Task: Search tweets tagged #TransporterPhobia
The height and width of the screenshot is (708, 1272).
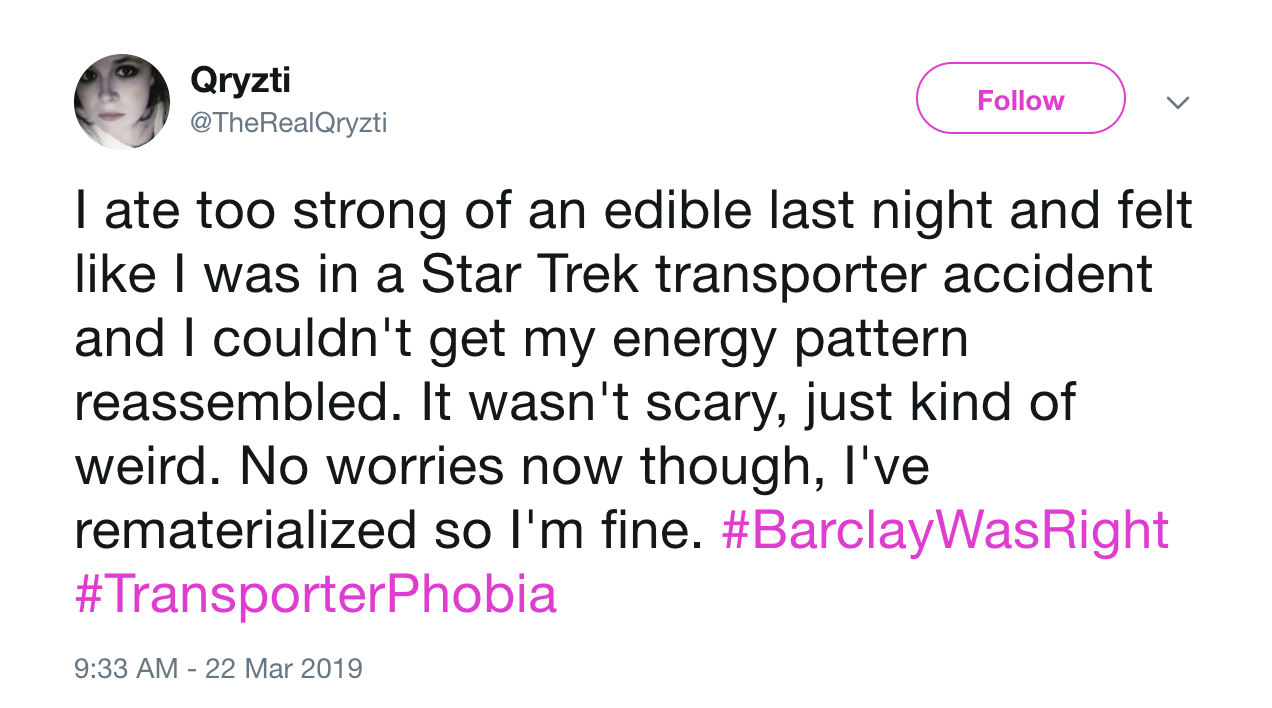Action: tap(316, 593)
